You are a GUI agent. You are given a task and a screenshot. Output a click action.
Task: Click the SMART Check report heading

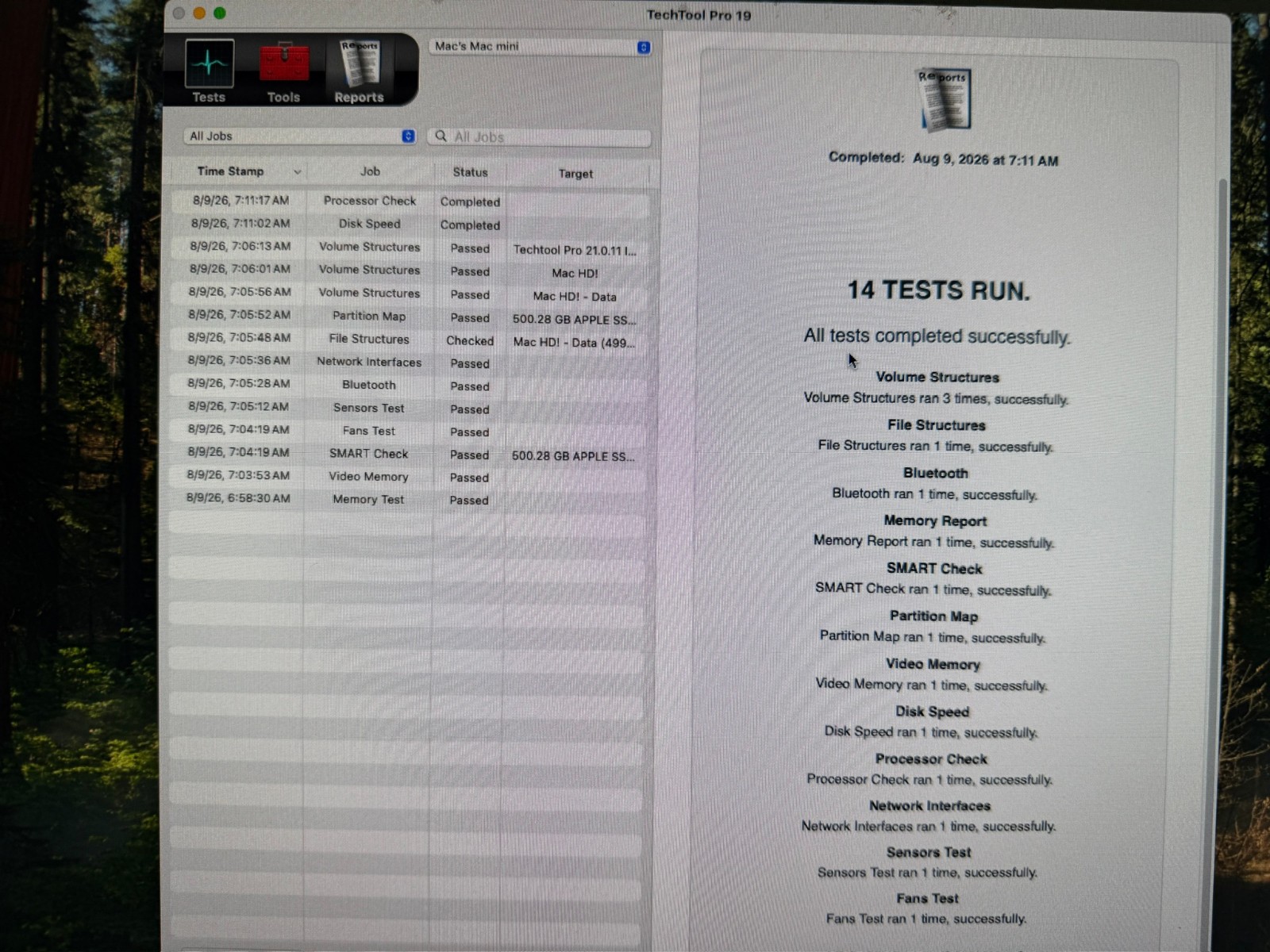(x=934, y=569)
